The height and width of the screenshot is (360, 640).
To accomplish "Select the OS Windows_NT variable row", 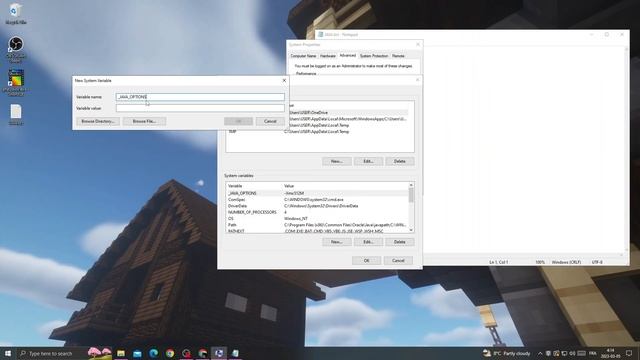I will point(317,219).
